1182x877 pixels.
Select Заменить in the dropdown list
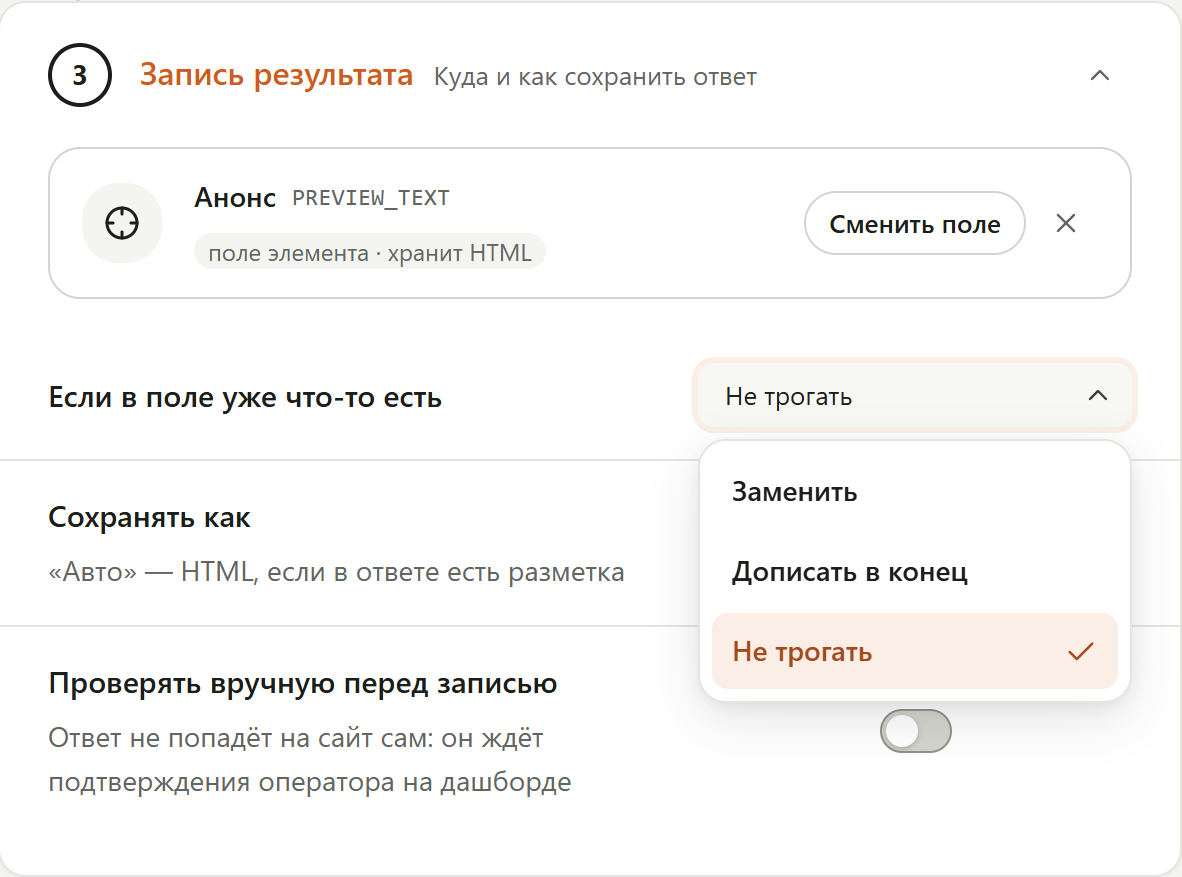914,492
